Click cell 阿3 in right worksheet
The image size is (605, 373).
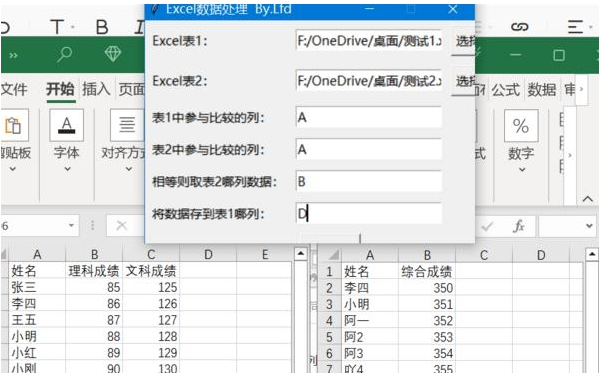370,353
